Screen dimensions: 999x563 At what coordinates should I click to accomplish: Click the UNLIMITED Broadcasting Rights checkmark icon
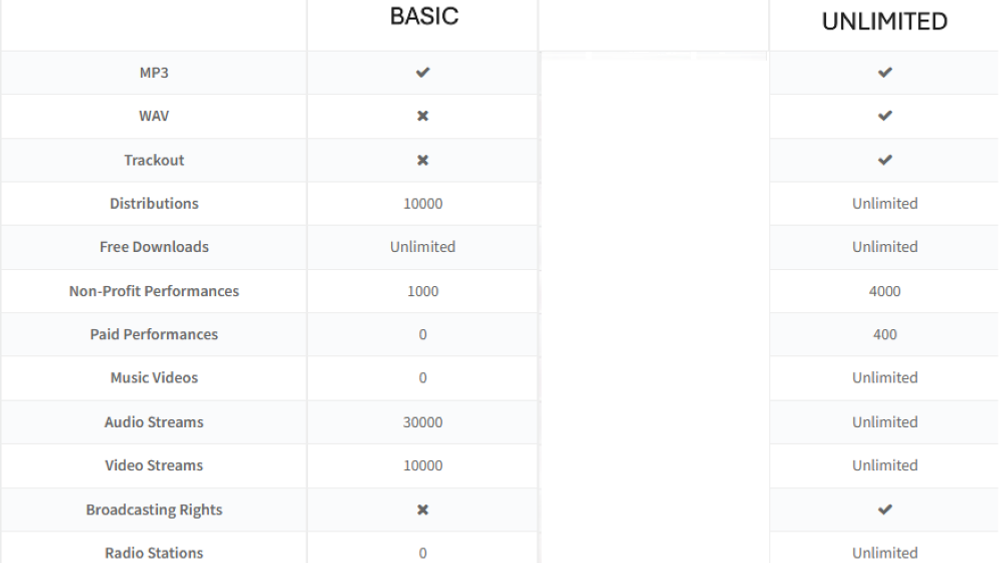point(884,510)
